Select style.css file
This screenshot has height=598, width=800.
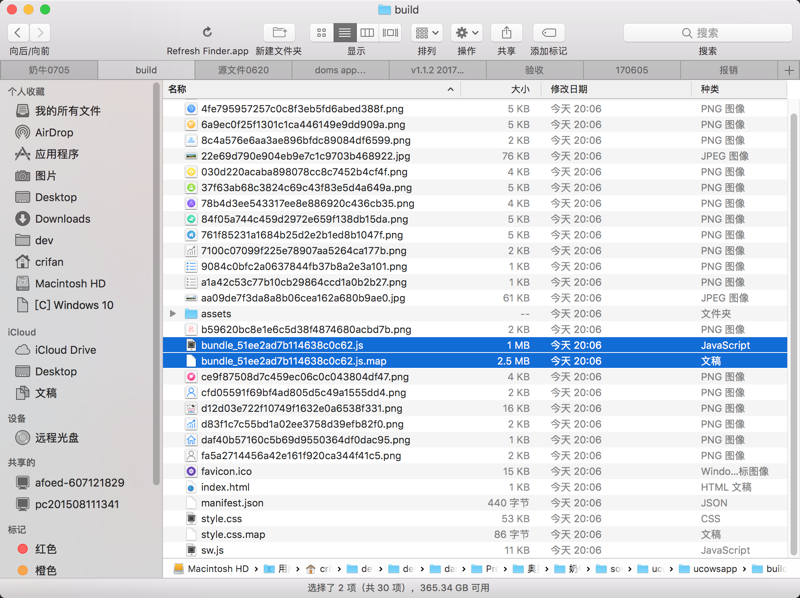point(475,519)
